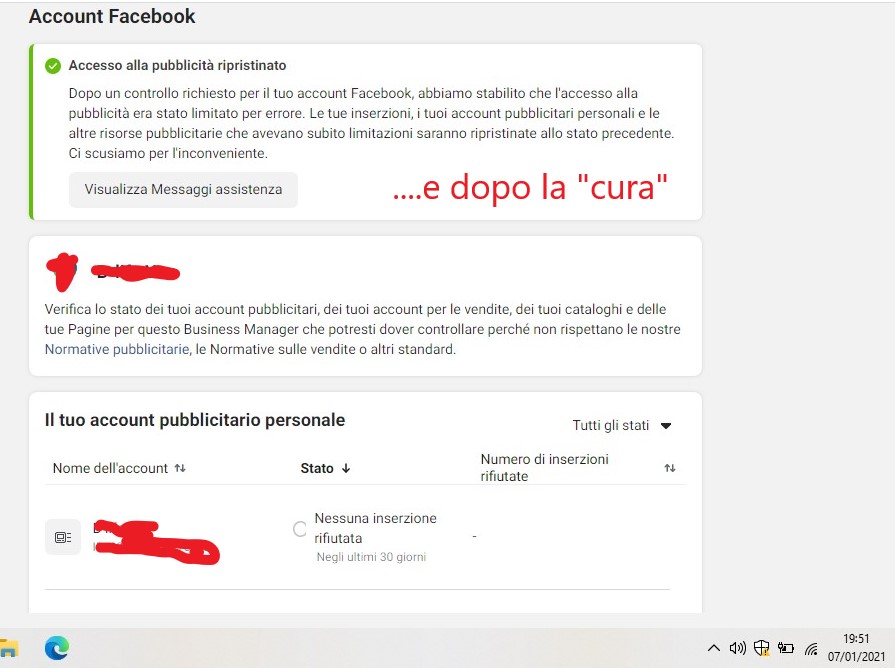Viewport: 895px width, 668px height.
Task: Click Il tuo account pubblicitario personale heading
Action: [x=195, y=420]
